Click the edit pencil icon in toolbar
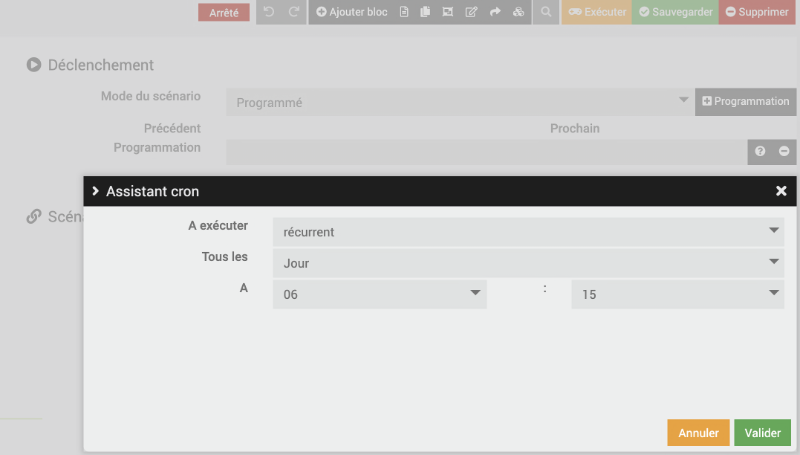Viewport: 800px width, 455px height. point(471,12)
